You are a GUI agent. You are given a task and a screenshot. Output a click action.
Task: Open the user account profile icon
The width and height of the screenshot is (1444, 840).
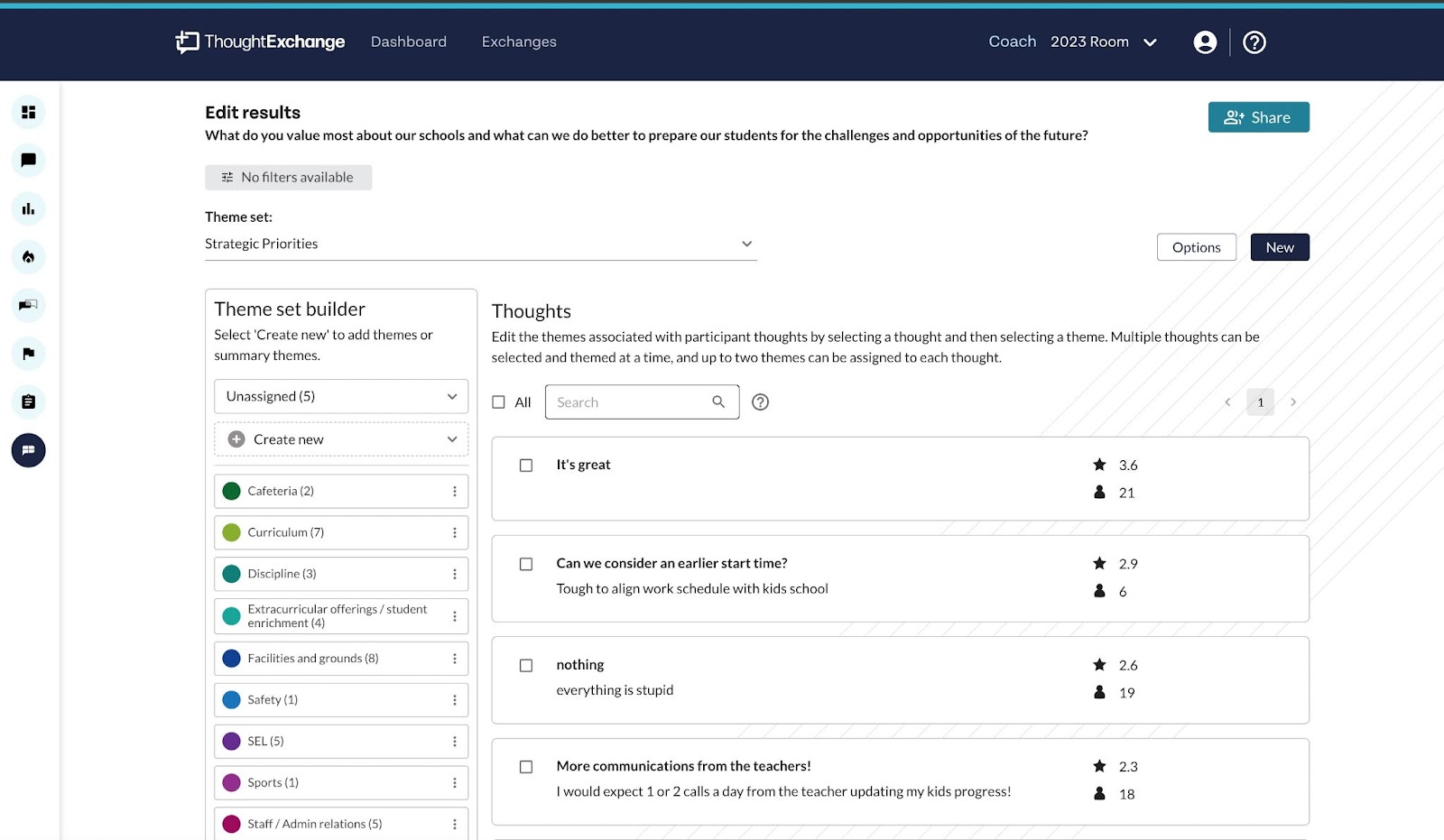click(1205, 42)
